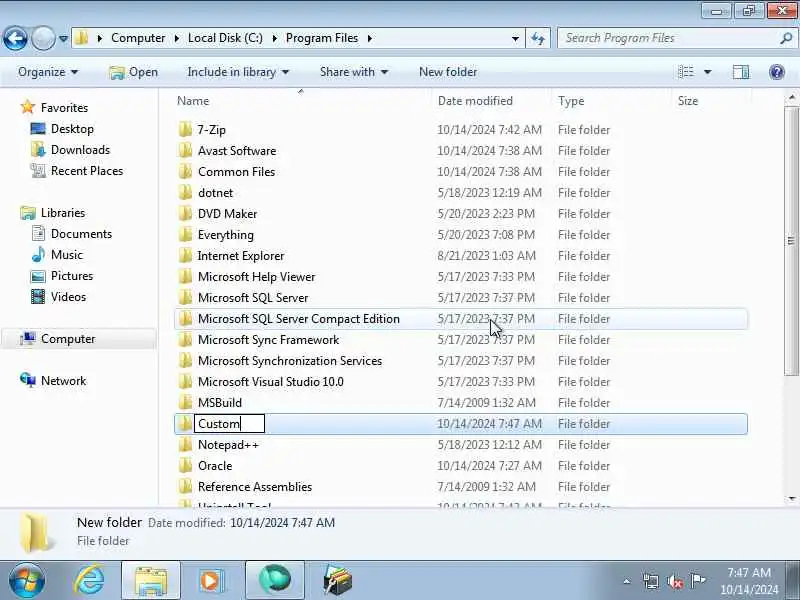Viewport: 800px width, 600px height.
Task: Open recent pages dropdown beside navigation arrows
Action: [63, 39]
